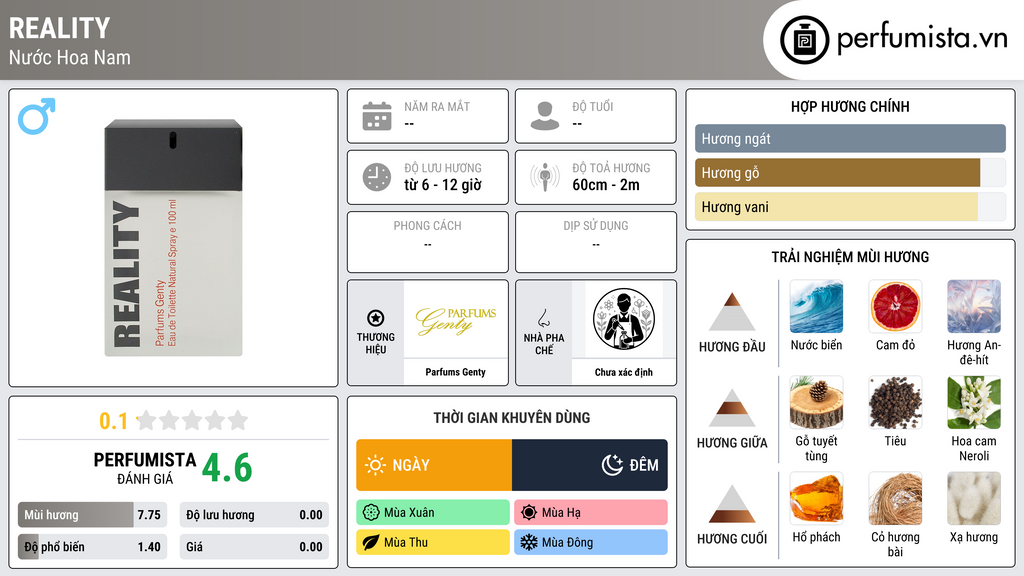Click the person icon beside Độ tuổi
Screen dimensions: 1024x576
545,116
